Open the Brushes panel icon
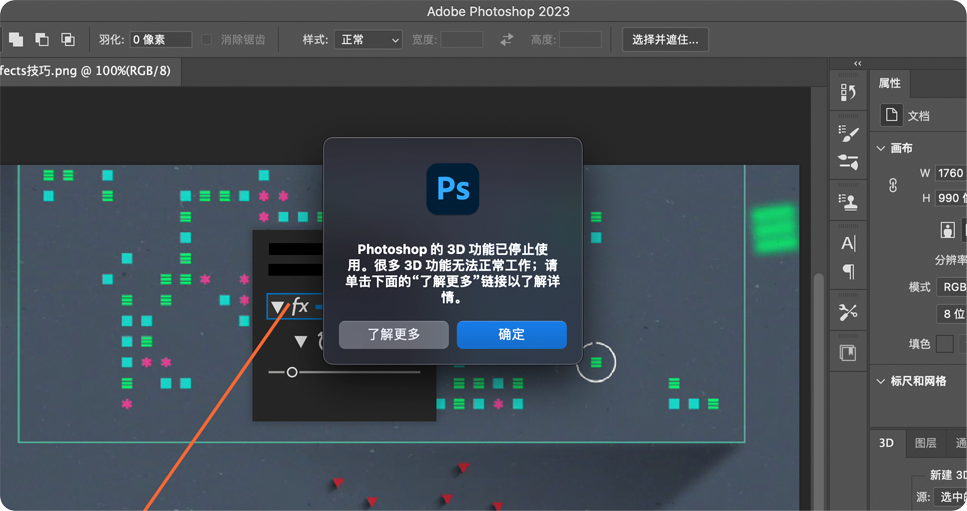This screenshot has width=967, height=511. coord(848,133)
